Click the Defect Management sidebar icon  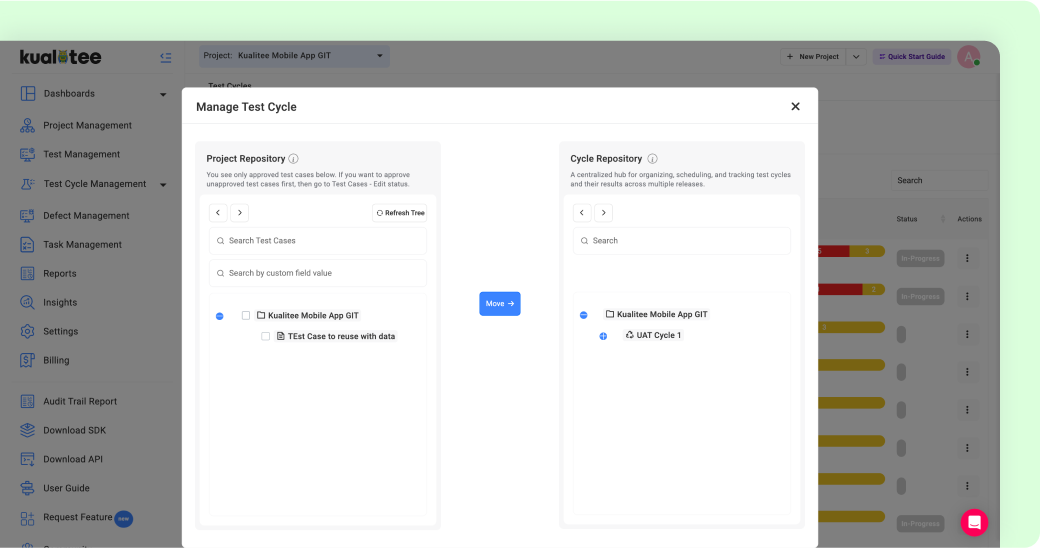[x=28, y=216]
